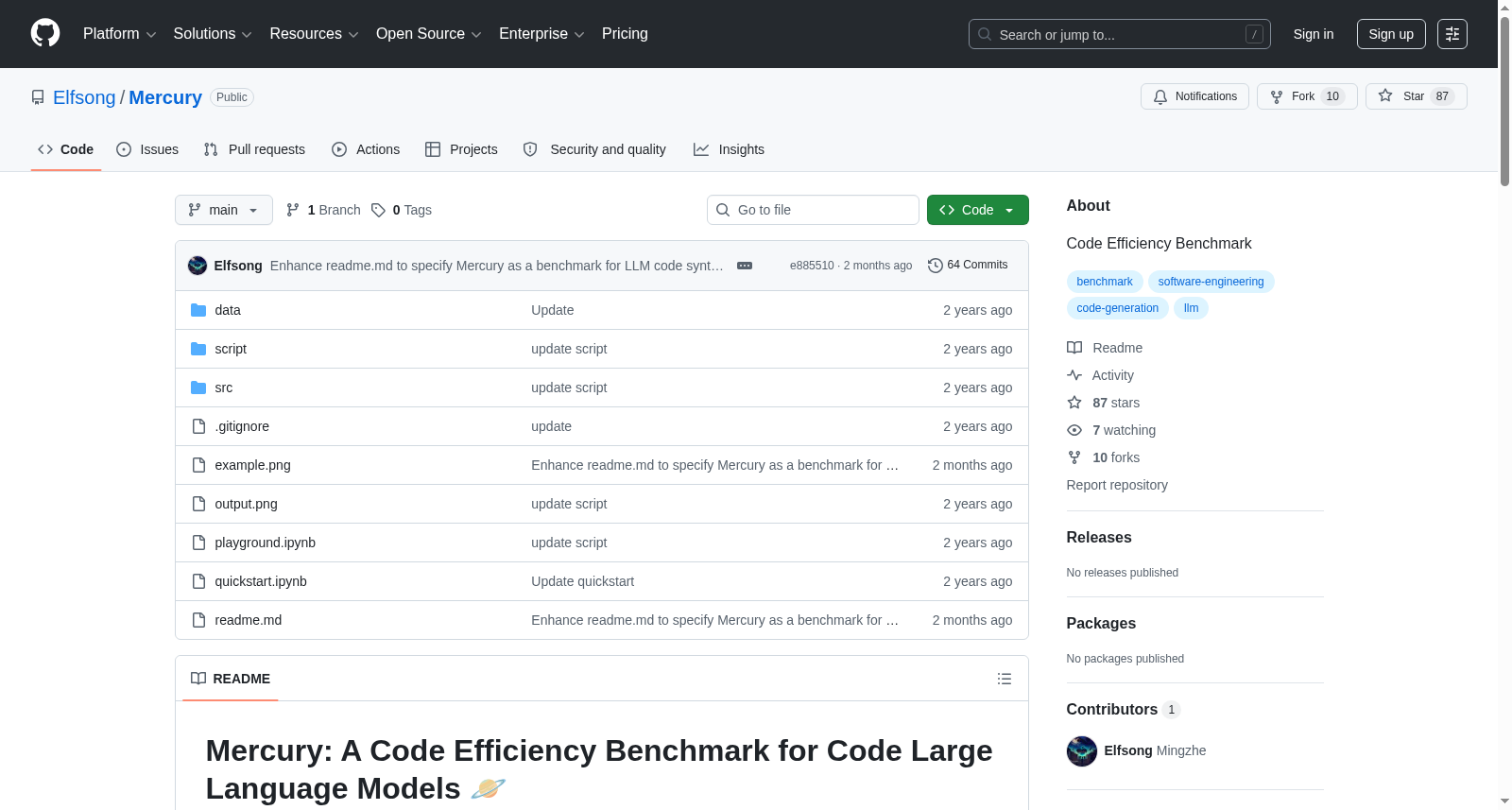
Task: Open the command palette icon in header
Action: coord(1452,34)
